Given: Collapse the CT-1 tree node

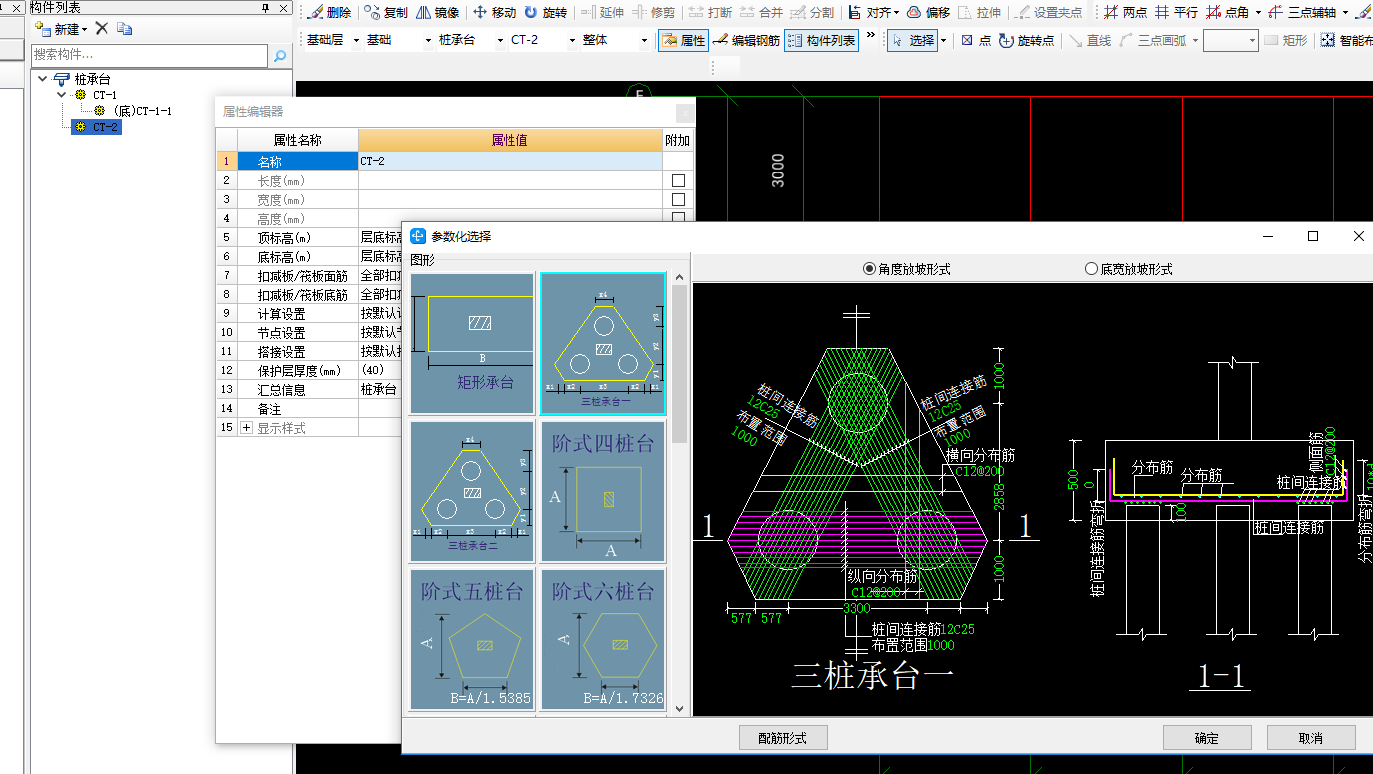Looking at the screenshot, I should click(x=62, y=95).
